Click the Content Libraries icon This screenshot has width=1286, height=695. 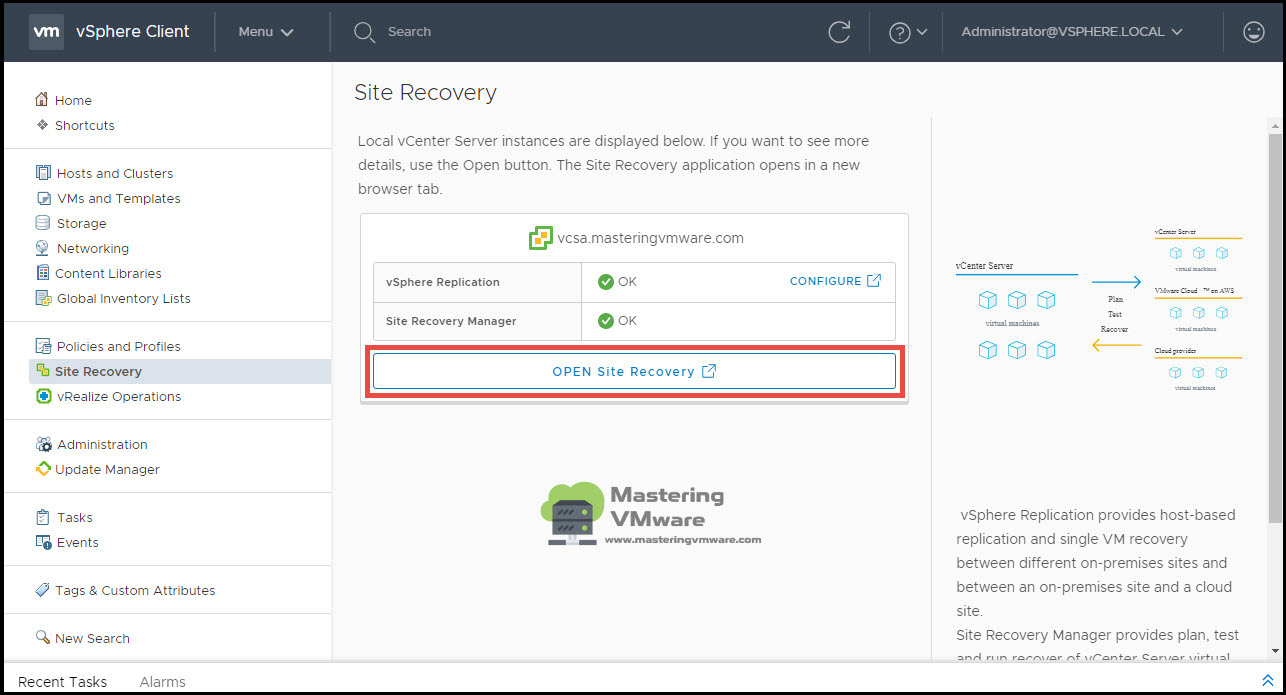[x=42, y=273]
